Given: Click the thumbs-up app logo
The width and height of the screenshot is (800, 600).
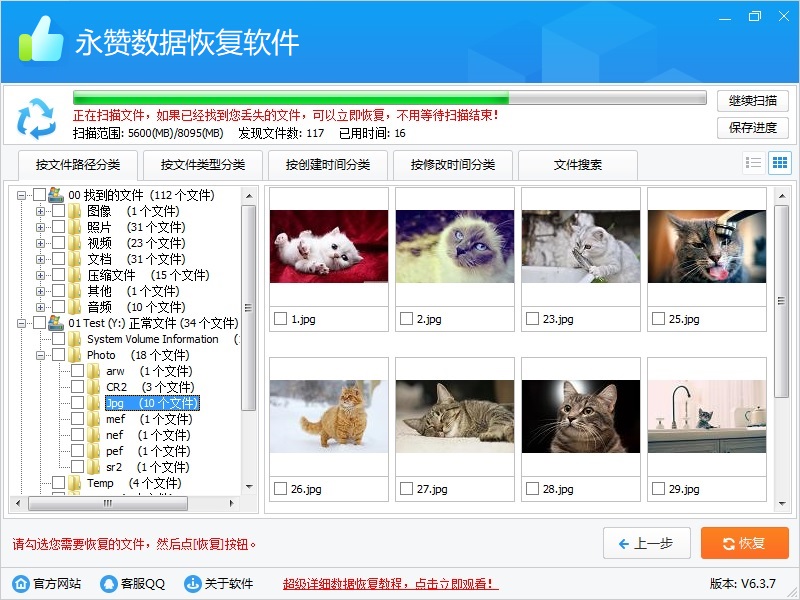Looking at the screenshot, I should (40, 41).
